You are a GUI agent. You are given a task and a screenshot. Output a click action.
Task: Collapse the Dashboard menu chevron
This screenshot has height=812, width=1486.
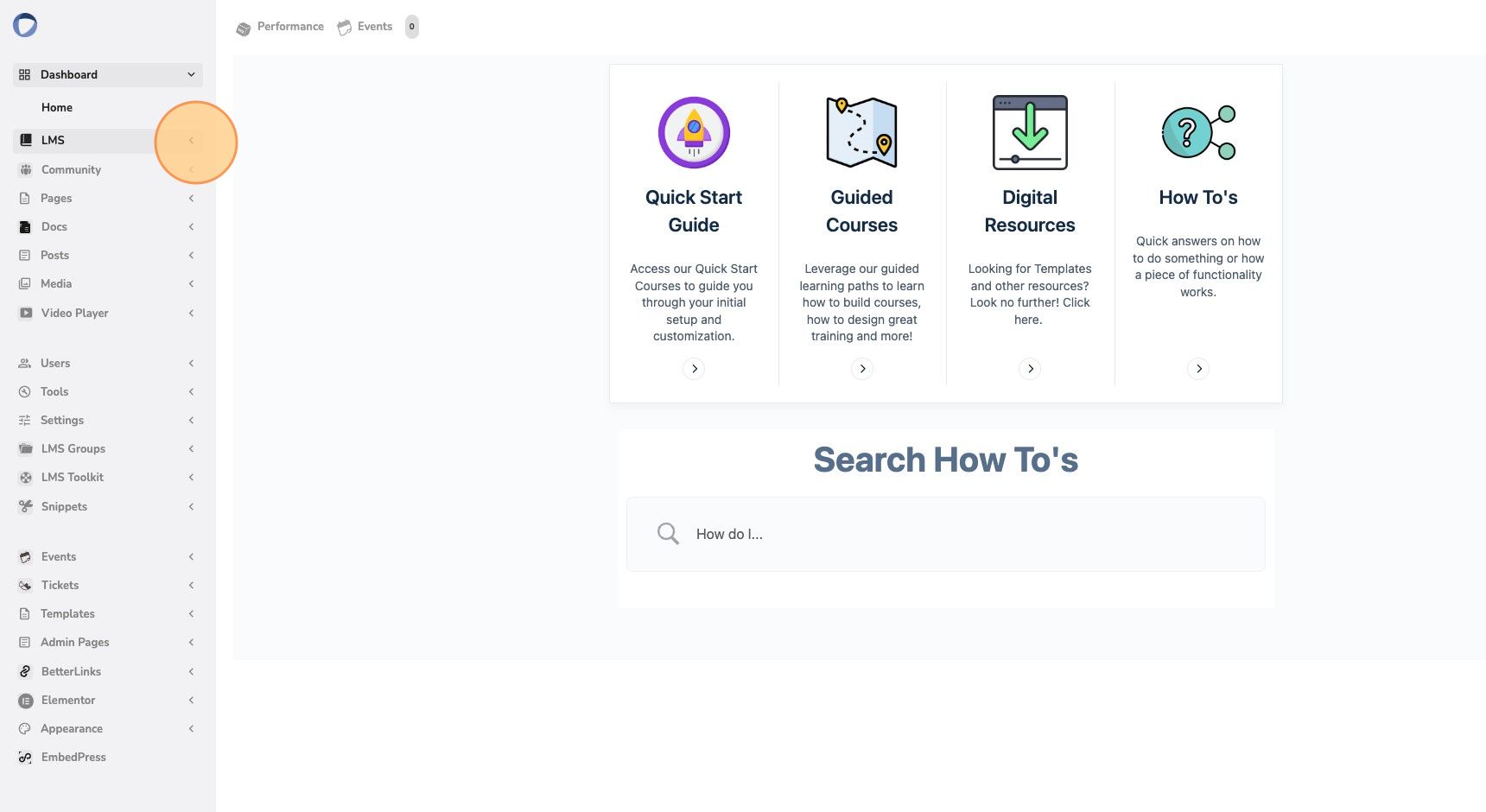[191, 75]
